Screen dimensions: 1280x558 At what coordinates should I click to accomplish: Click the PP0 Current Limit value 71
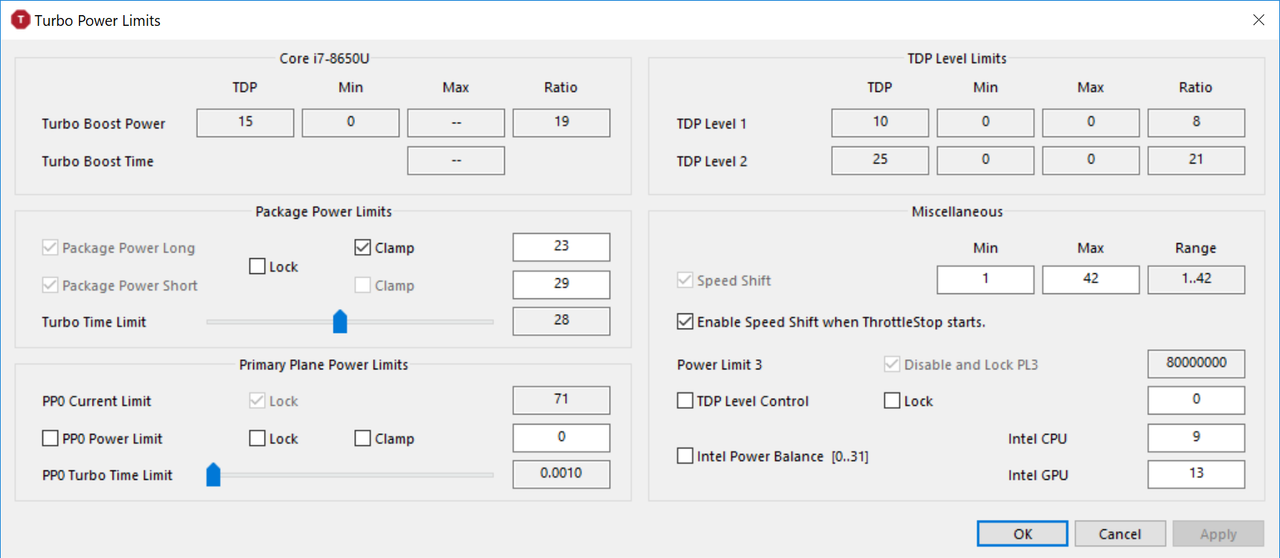561,400
